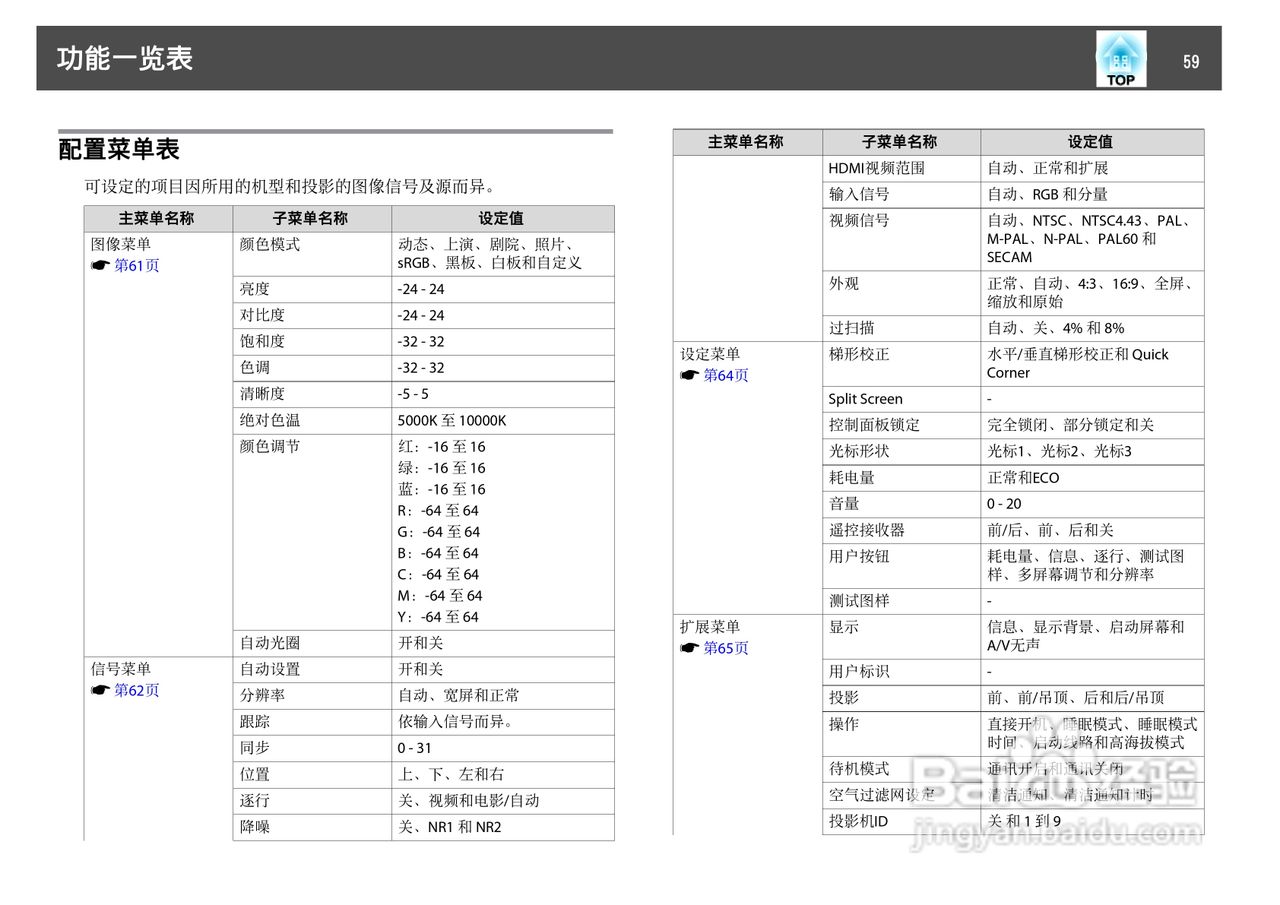
Task: Click the 配置菜单表 section heading
Action: point(119,150)
